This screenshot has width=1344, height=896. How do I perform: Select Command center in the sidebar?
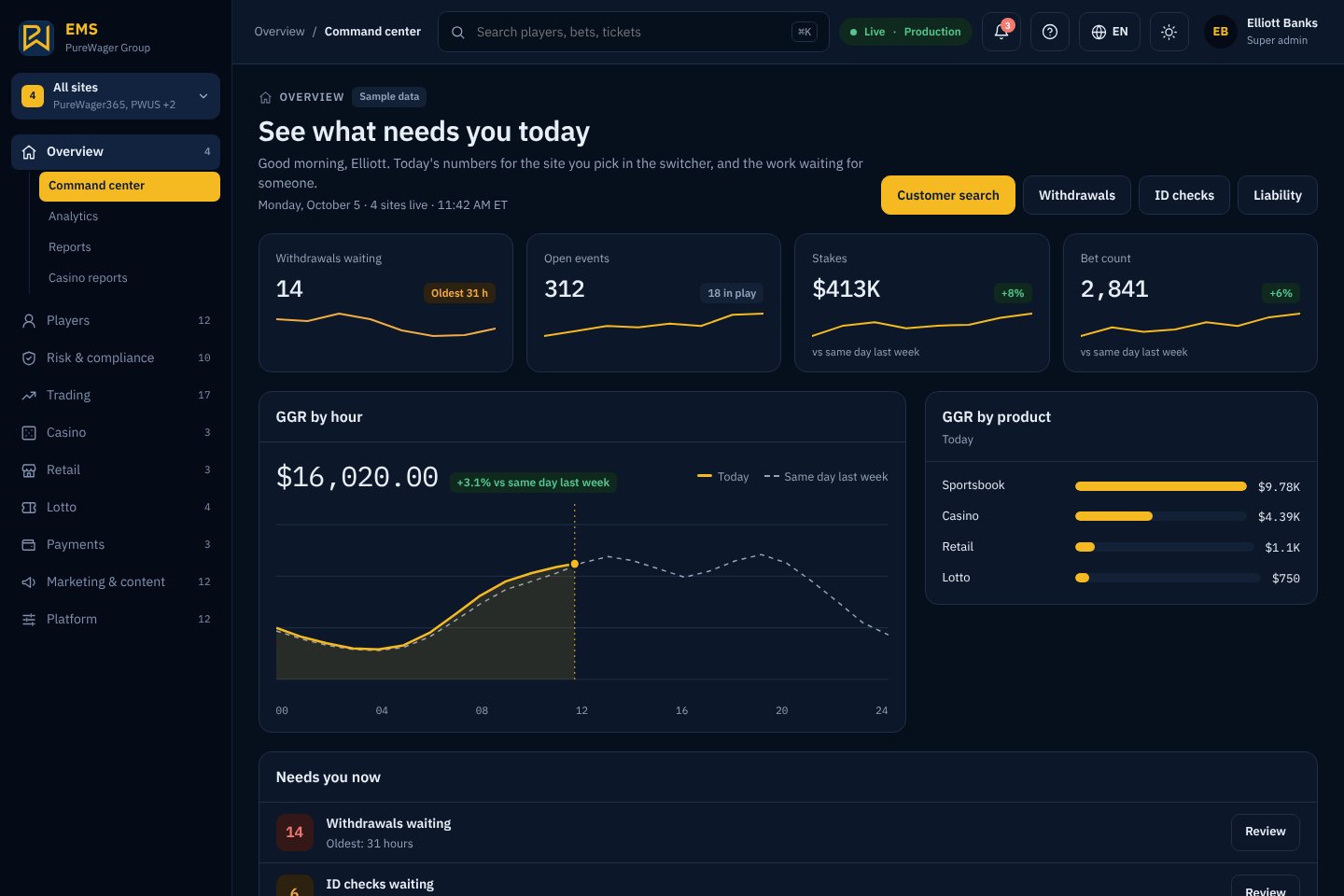click(x=130, y=186)
